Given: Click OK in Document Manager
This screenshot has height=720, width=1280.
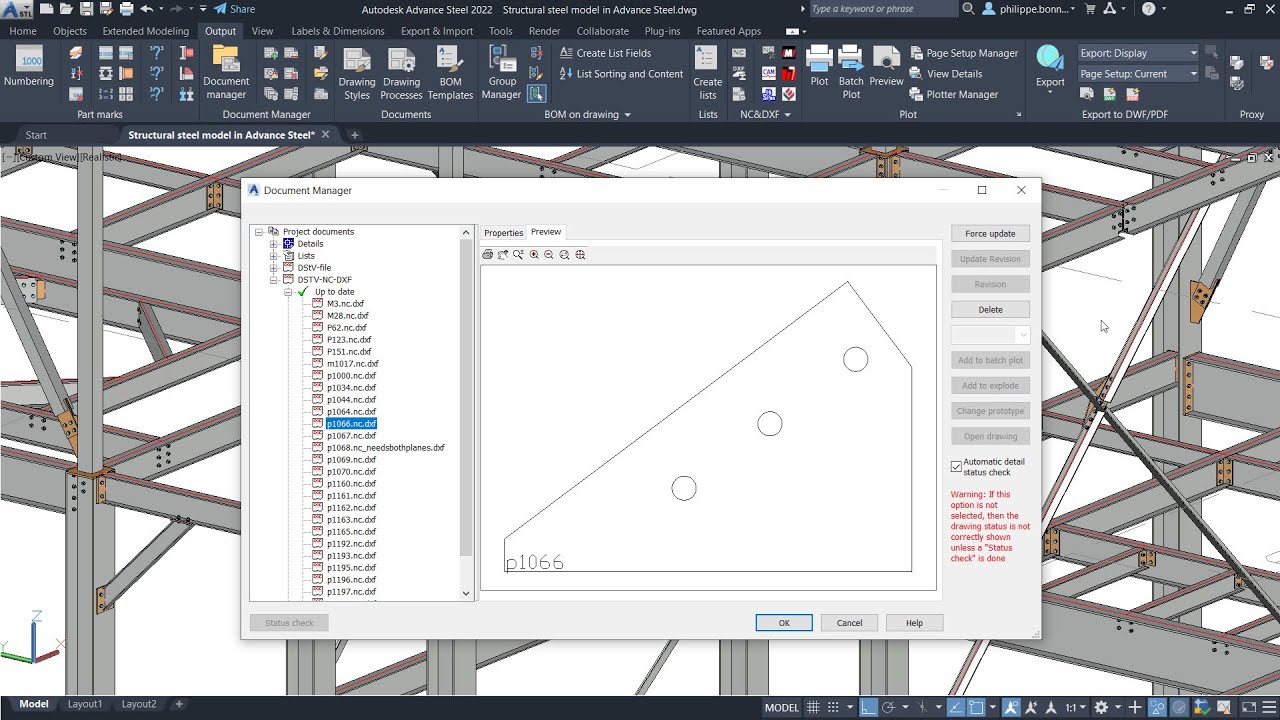Looking at the screenshot, I should [784, 623].
